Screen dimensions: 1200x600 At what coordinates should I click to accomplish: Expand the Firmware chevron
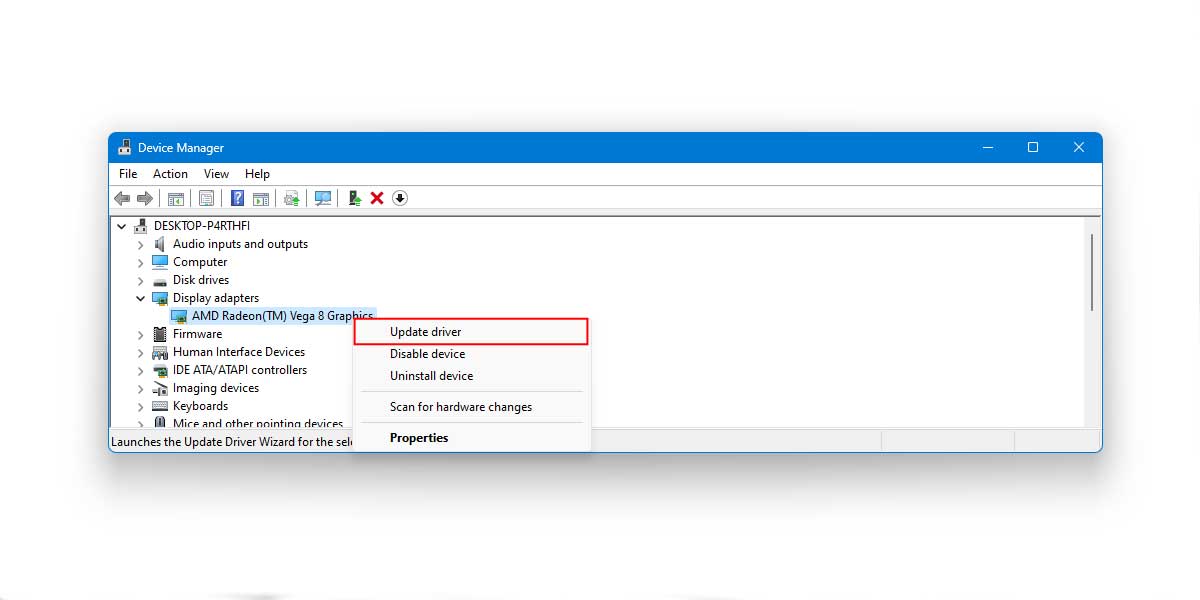coord(141,334)
